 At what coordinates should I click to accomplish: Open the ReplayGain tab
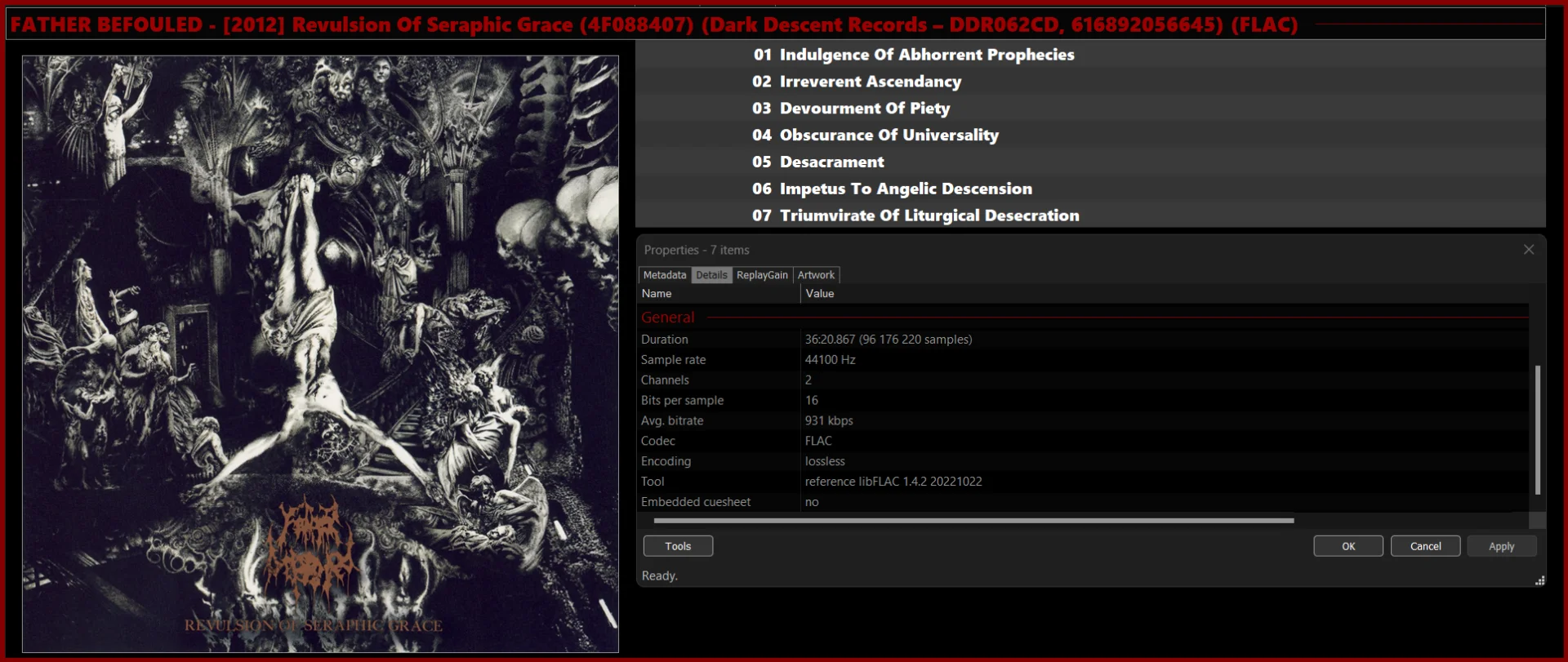[762, 275]
